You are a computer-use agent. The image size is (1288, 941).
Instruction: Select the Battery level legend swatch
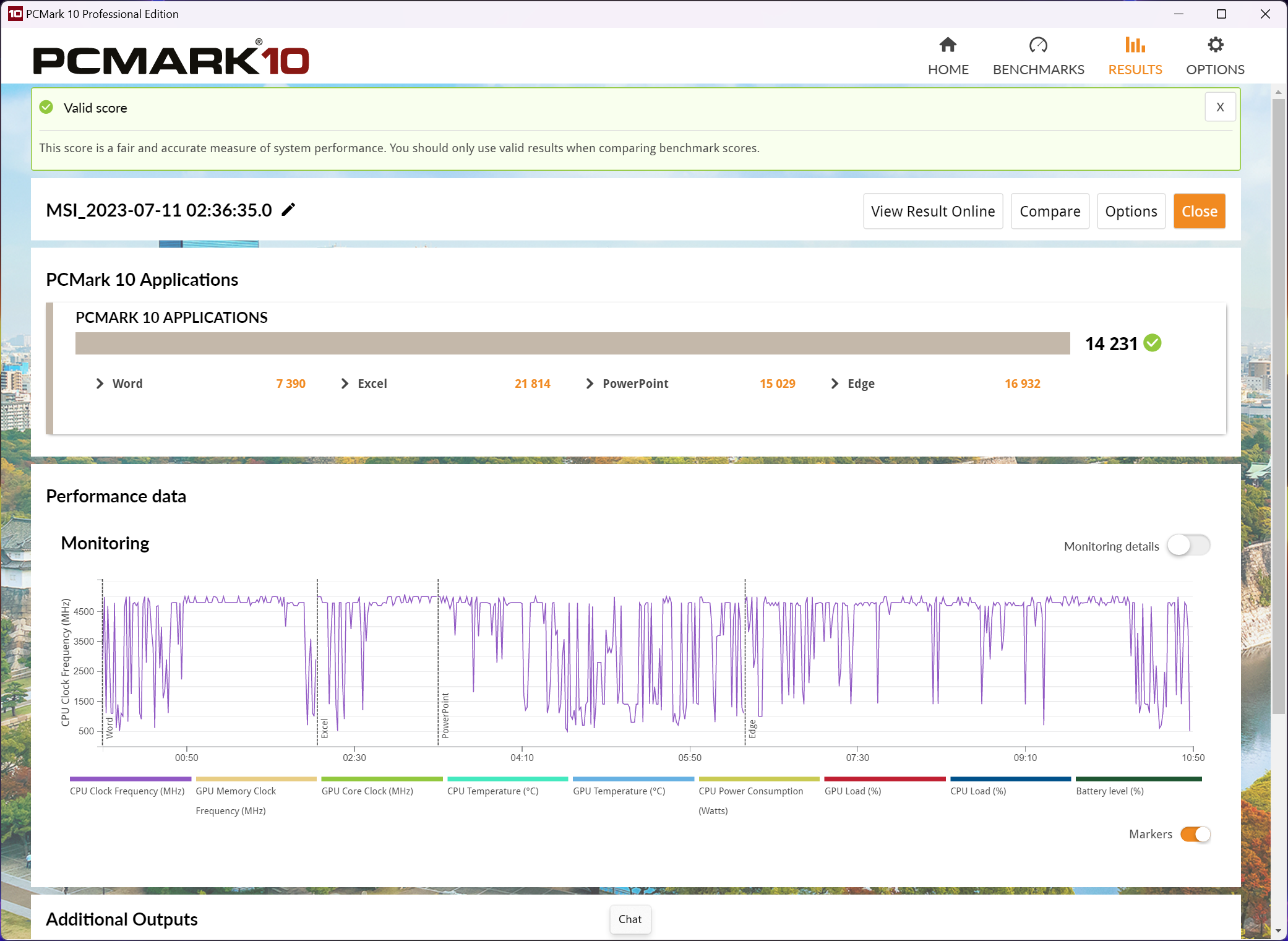[x=1139, y=779]
